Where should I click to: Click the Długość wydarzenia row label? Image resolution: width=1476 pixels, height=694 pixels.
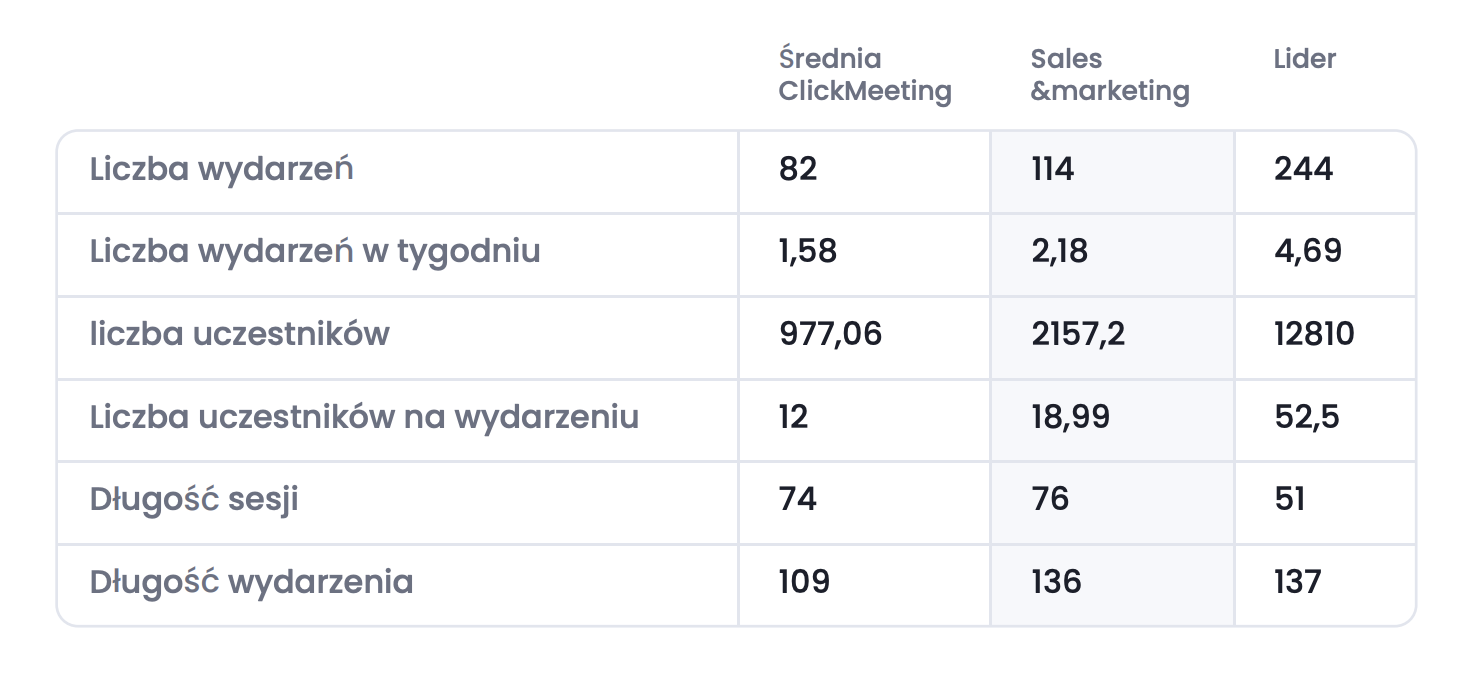pyautogui.click(x=251, y=581)
